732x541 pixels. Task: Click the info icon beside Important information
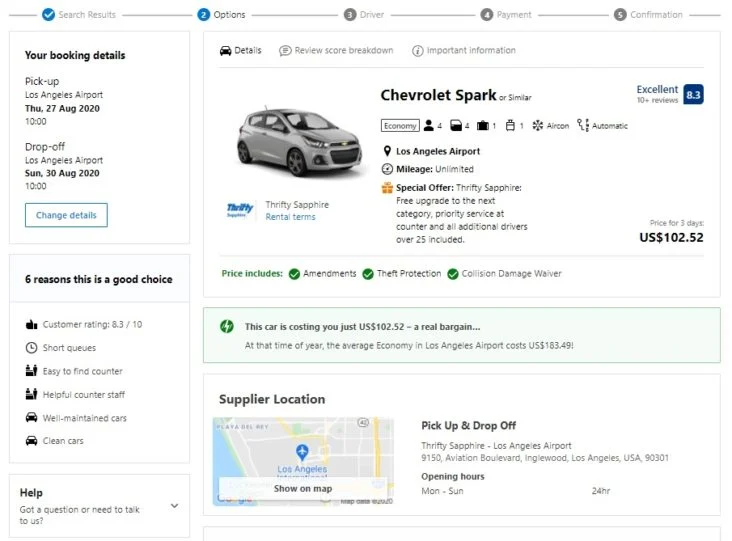coord(417,50)
